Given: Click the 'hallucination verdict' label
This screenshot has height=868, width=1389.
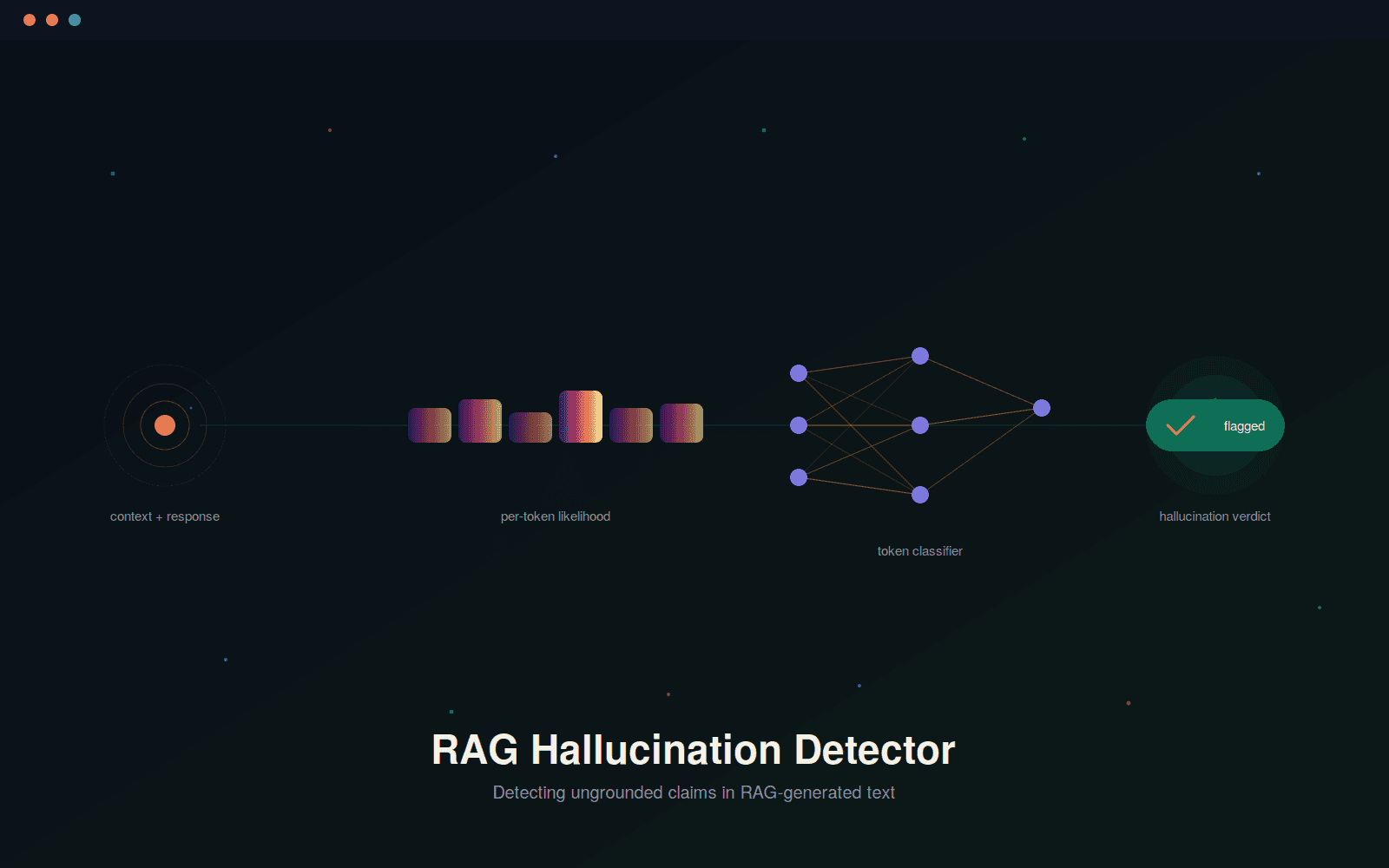Looking at the screenshot, I should tap(1215, 516).
